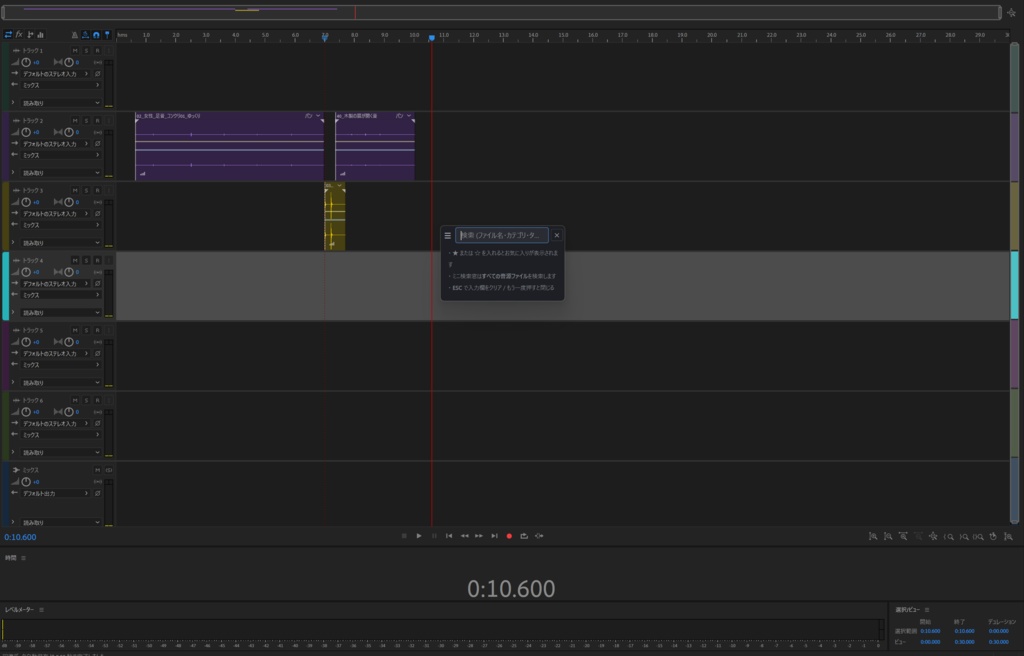Open Mix track default output dropdown
Viewport: 1024px width, 656px height.
pos(56,493)
